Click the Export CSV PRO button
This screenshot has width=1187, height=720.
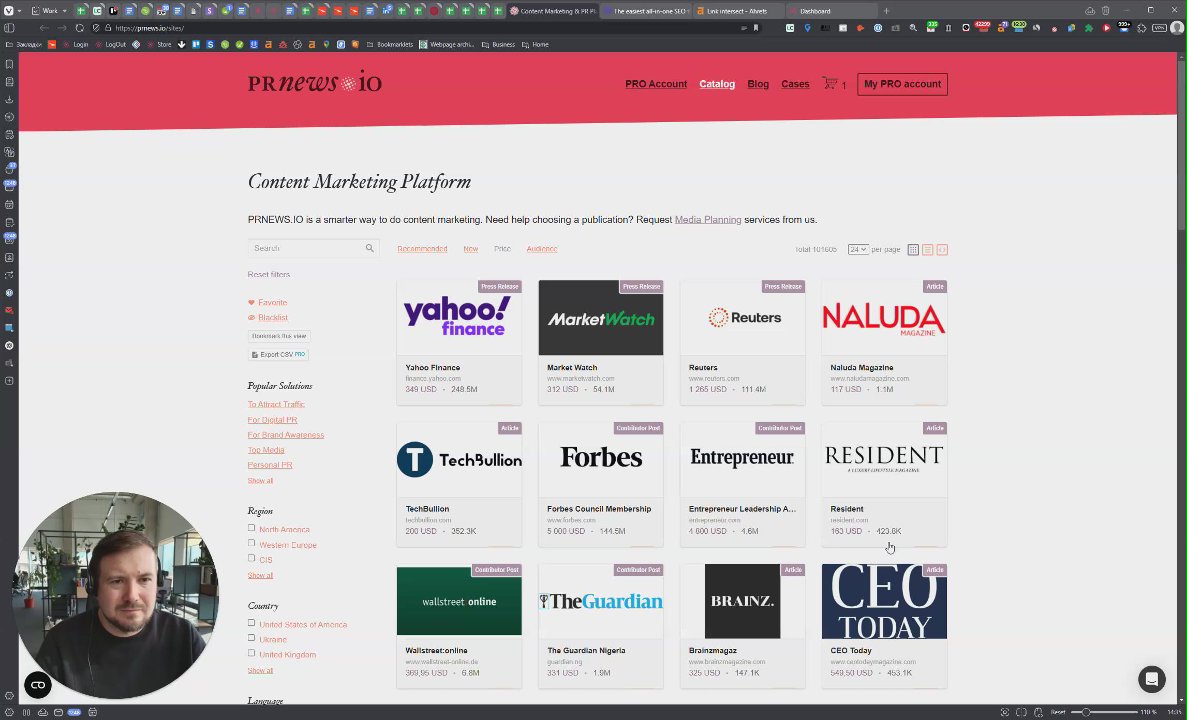tap(279, 354)
